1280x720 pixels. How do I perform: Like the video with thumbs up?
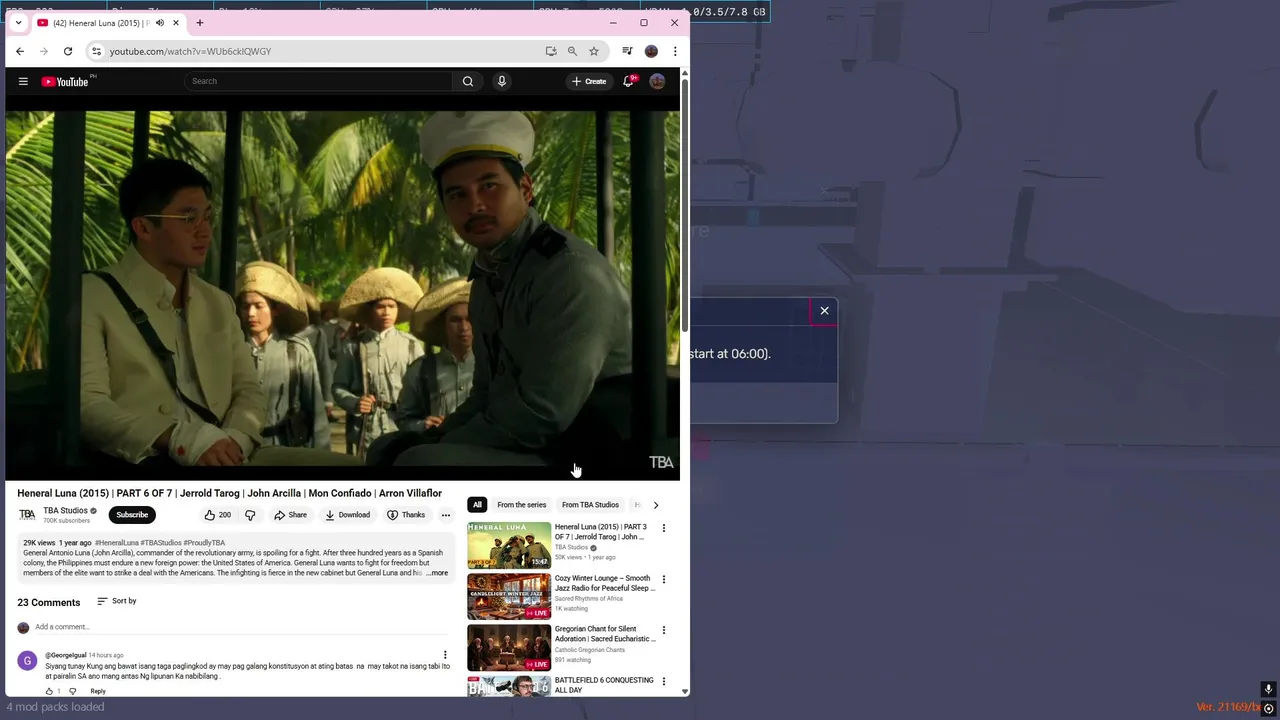pyautogui.click(x=217, y=515)
